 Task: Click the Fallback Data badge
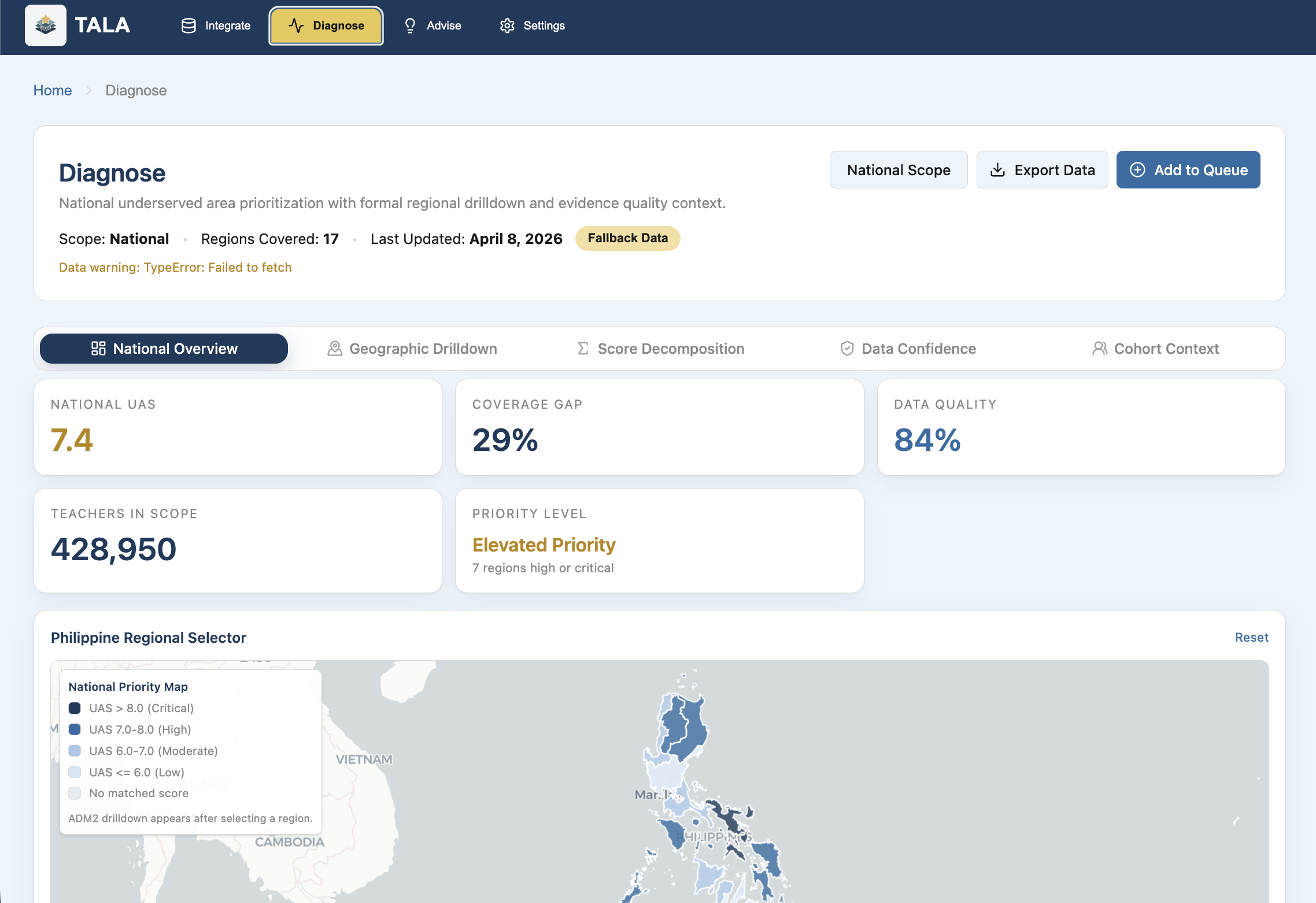click(x=628, y=238)
